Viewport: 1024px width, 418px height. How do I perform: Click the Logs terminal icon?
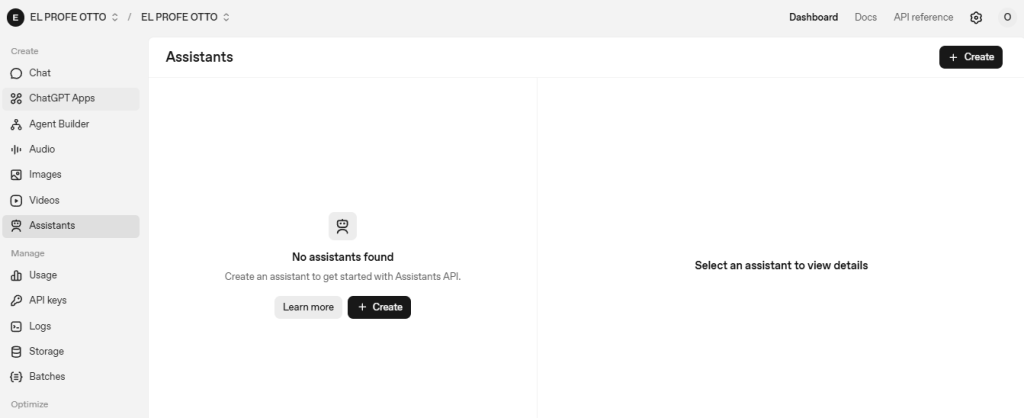16,326
